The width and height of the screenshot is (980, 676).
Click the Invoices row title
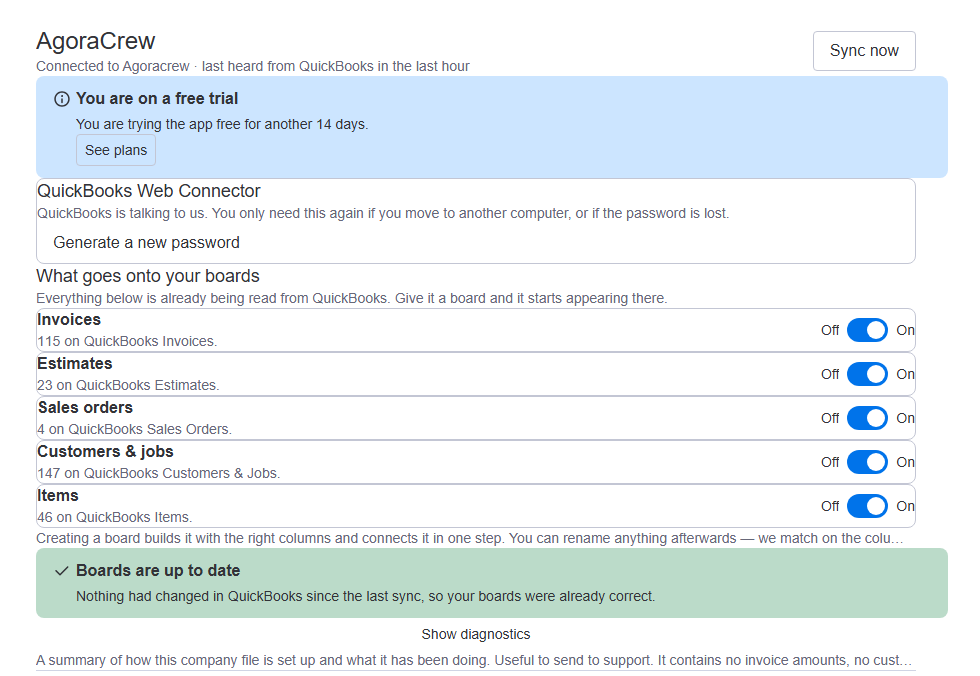tap(69, 319)
